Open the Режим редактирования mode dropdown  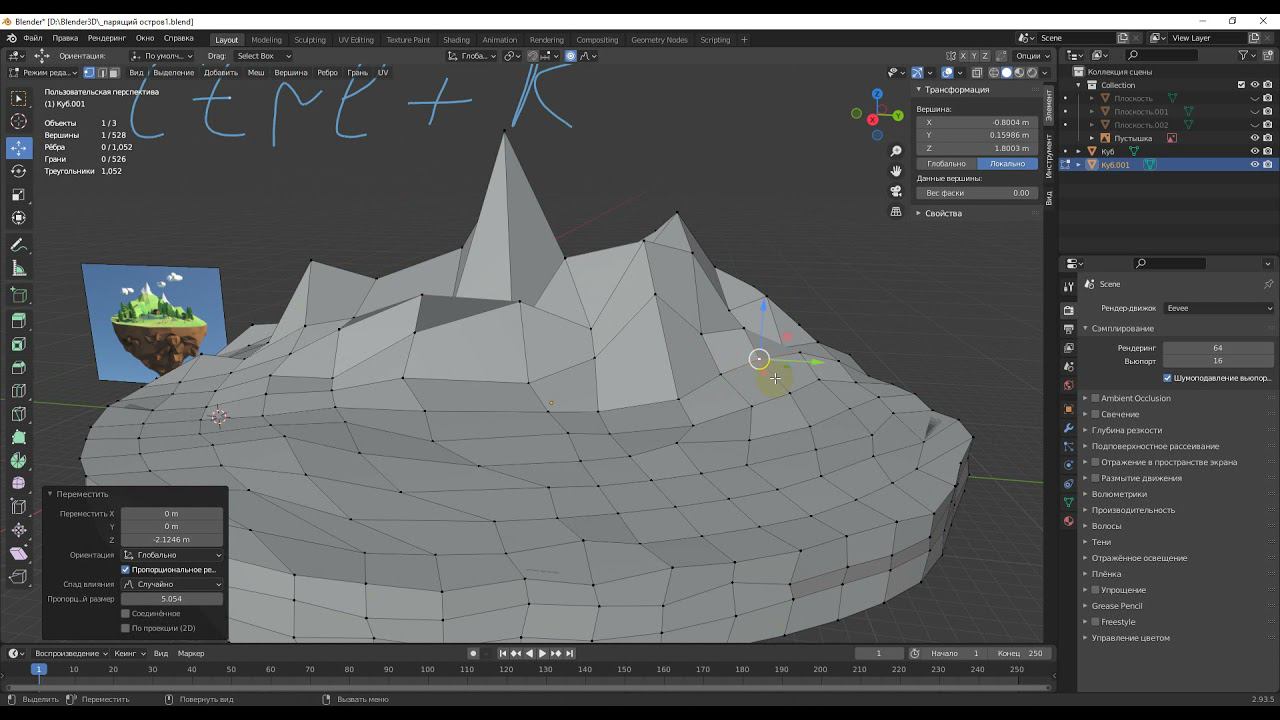coord(41,72)
